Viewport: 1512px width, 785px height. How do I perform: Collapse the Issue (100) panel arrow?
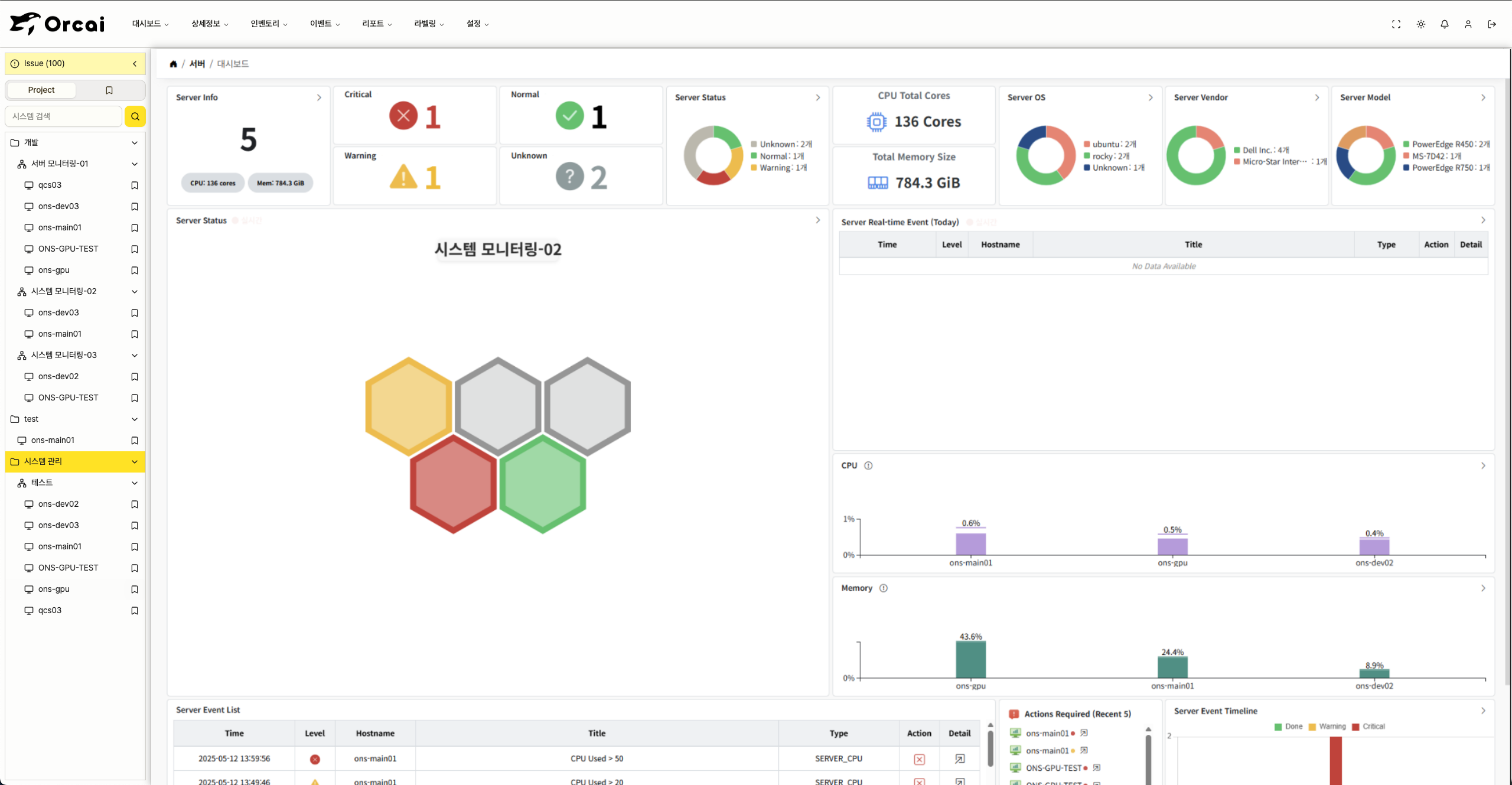(135, 64)
